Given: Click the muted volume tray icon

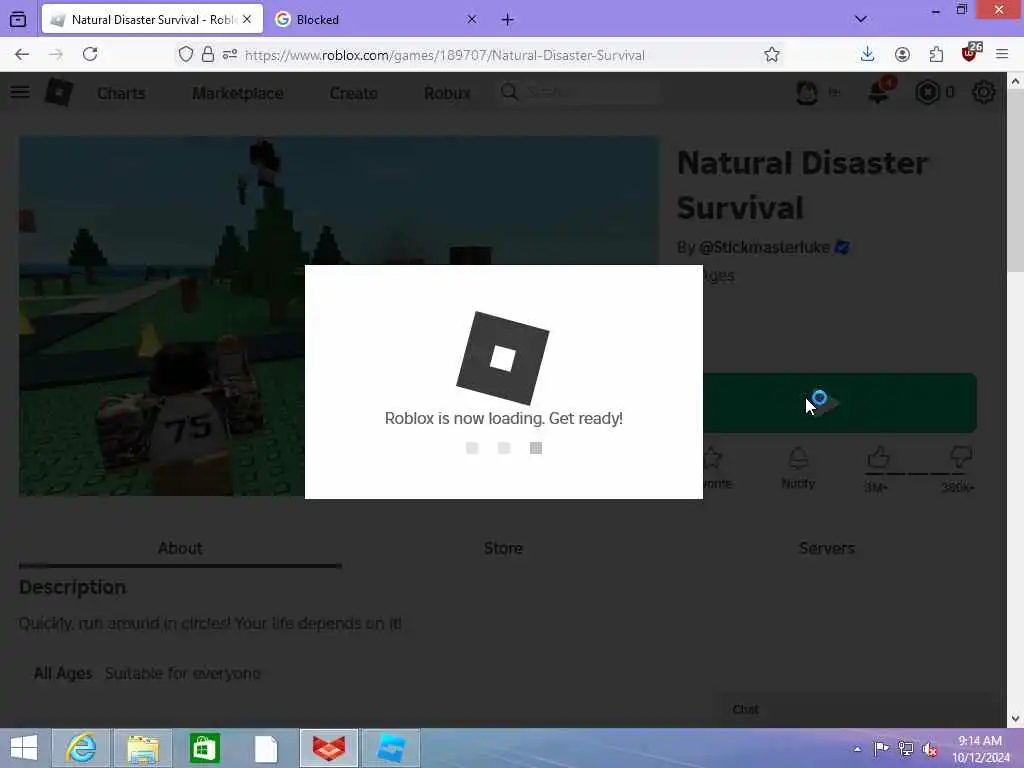Looking at the screenshot, I should (x=929, y=749).
